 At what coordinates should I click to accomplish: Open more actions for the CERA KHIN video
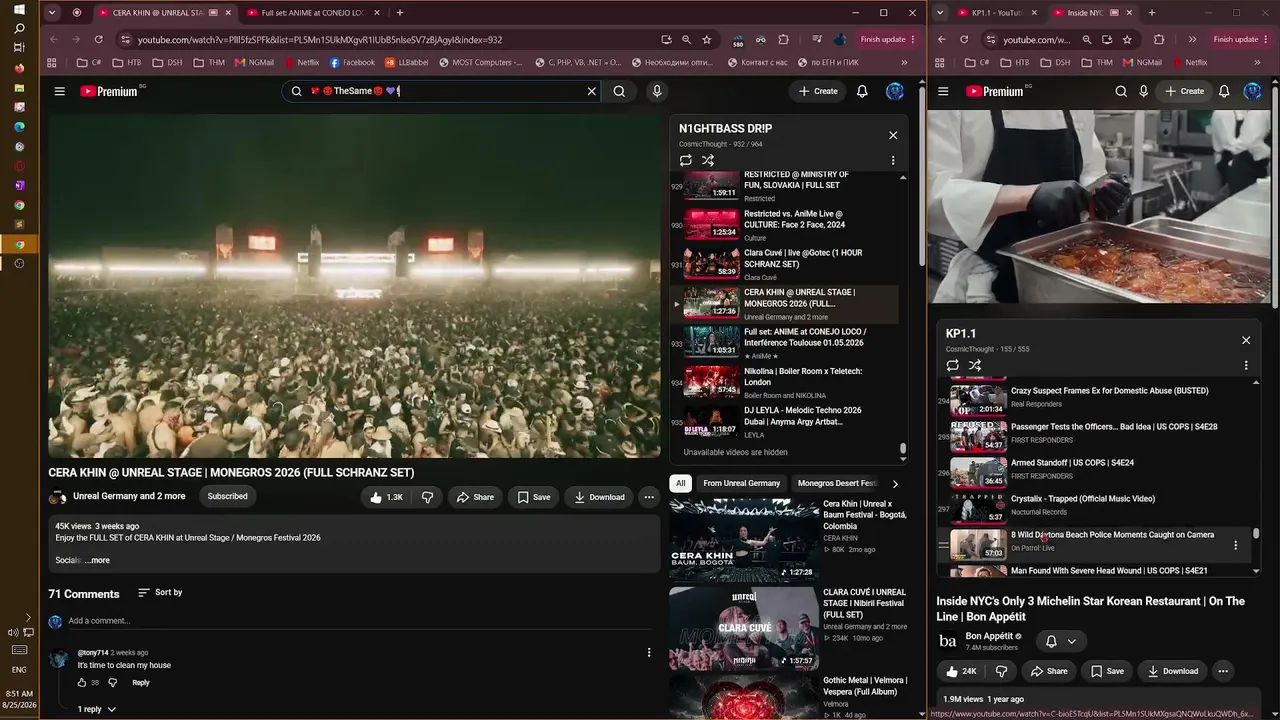(x=649, y=497)
